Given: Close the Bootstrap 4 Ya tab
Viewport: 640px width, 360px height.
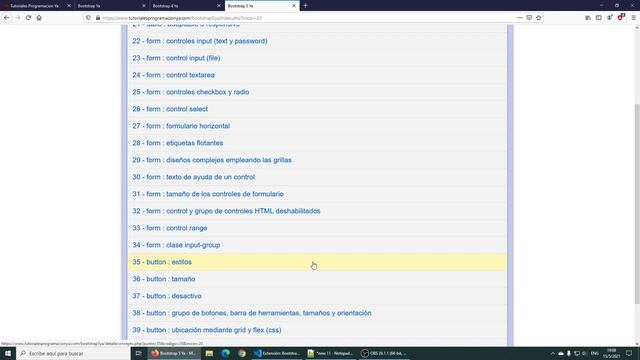Looking at the screenshot, I should (x=219, y=6).
